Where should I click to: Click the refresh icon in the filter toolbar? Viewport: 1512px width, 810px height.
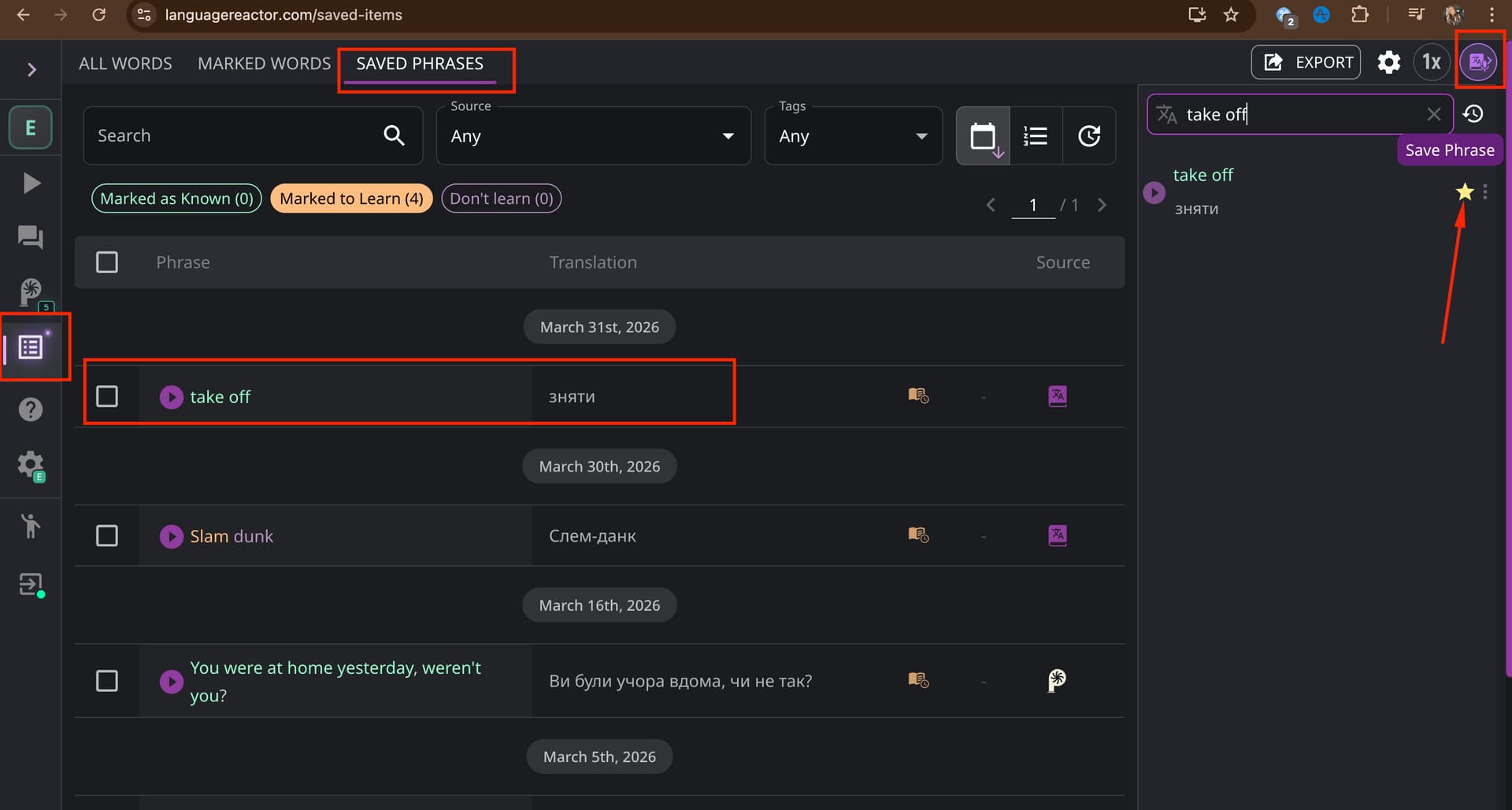pyautogui.click(x=1089, y=136)
